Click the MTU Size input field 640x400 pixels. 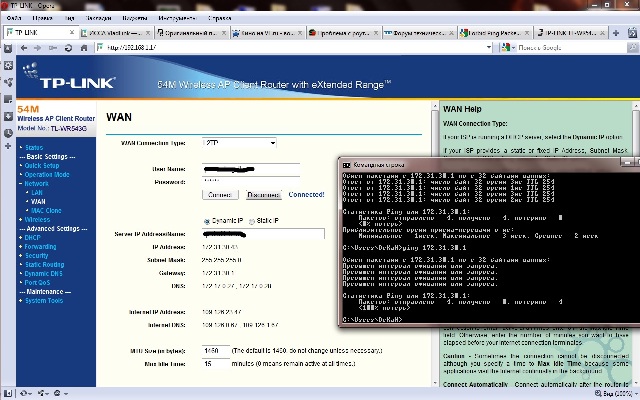pyautogui.click(x=216, y=351)
